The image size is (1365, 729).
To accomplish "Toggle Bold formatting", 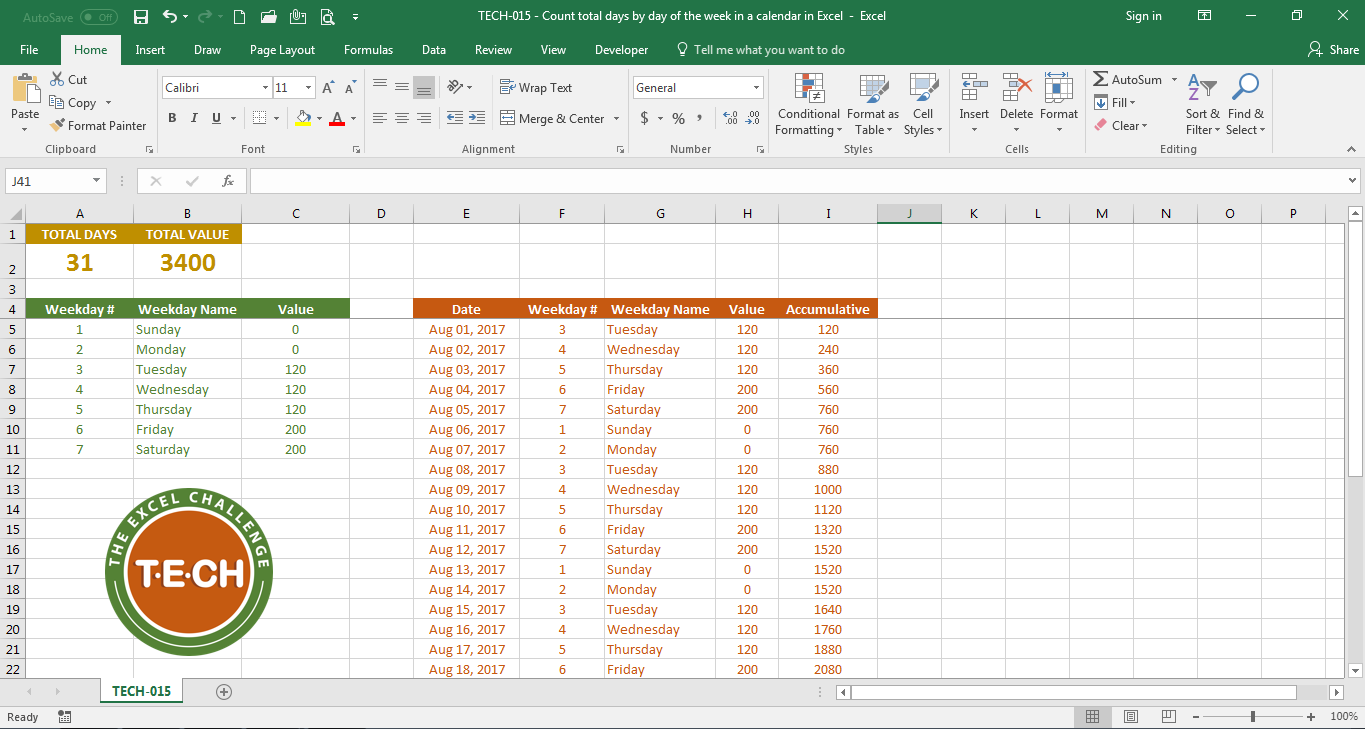I will 172,118.
